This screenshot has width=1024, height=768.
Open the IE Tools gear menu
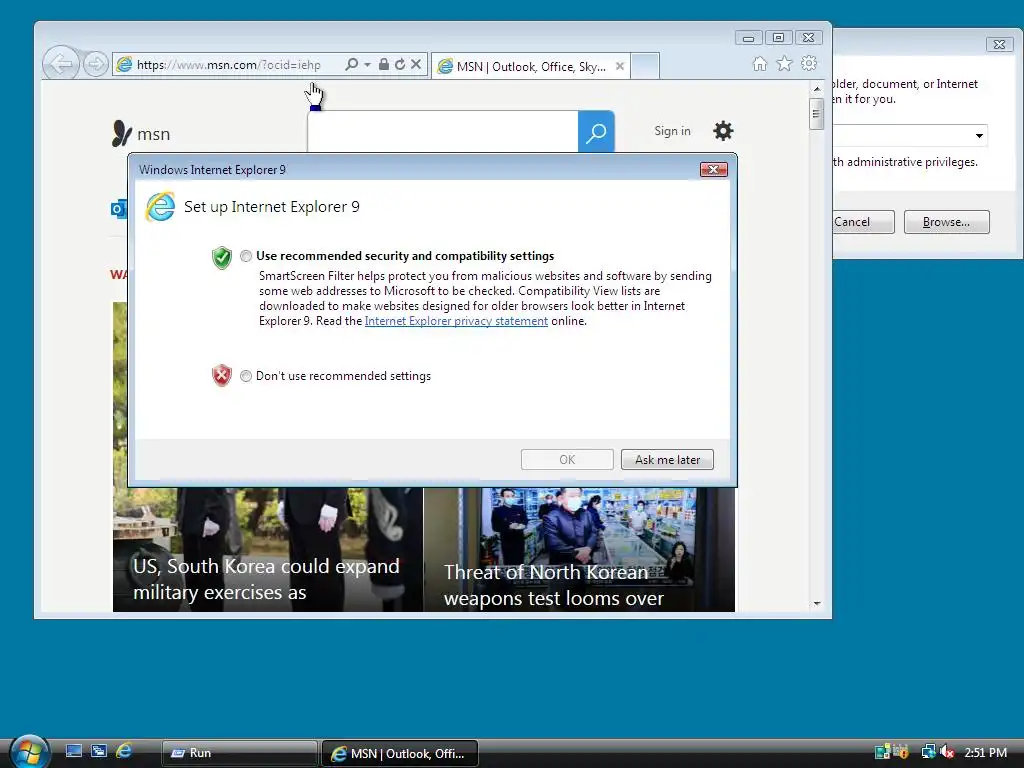click(x=809, y=63)
